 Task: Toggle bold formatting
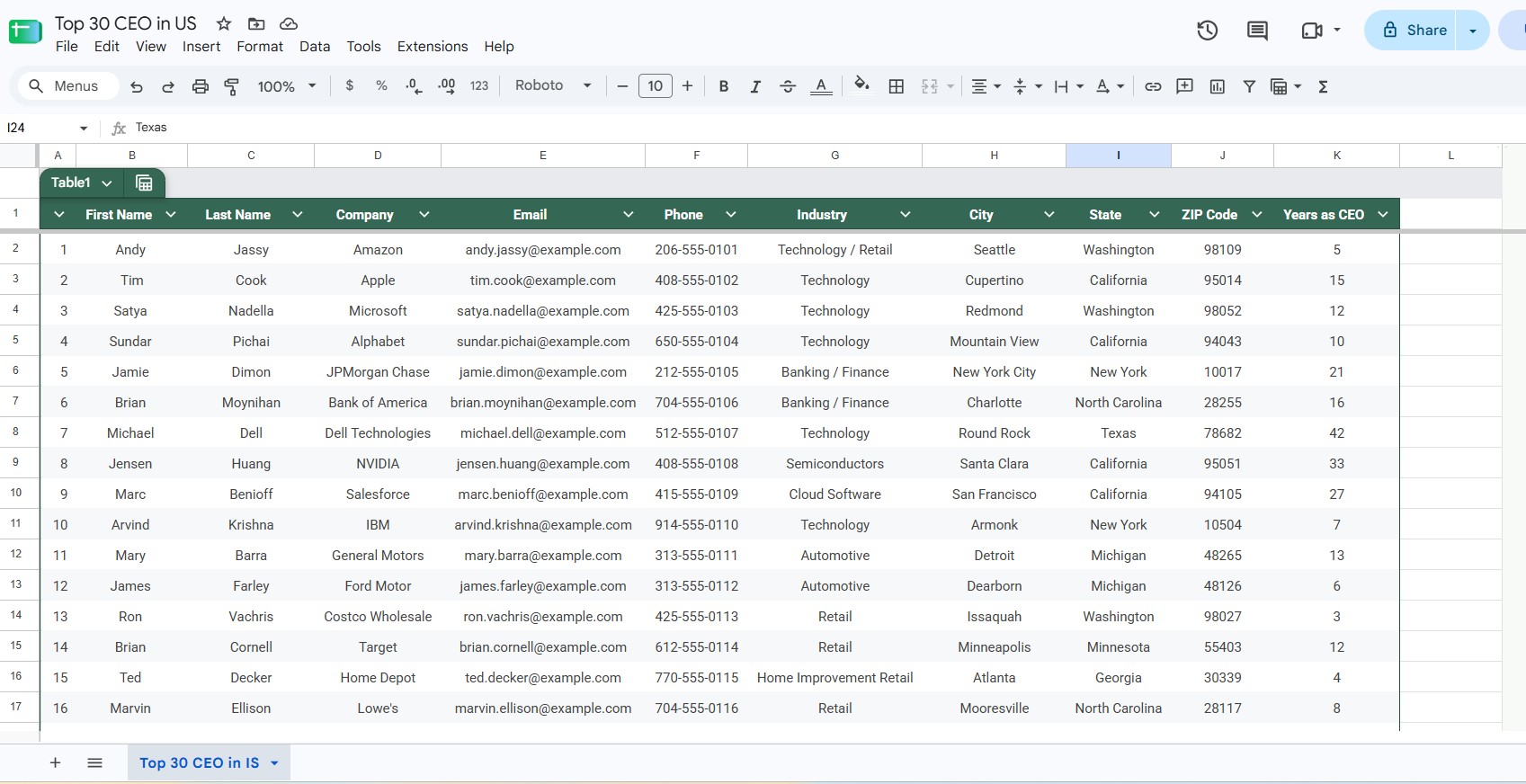pyautogui.click(x=724, y=86)
